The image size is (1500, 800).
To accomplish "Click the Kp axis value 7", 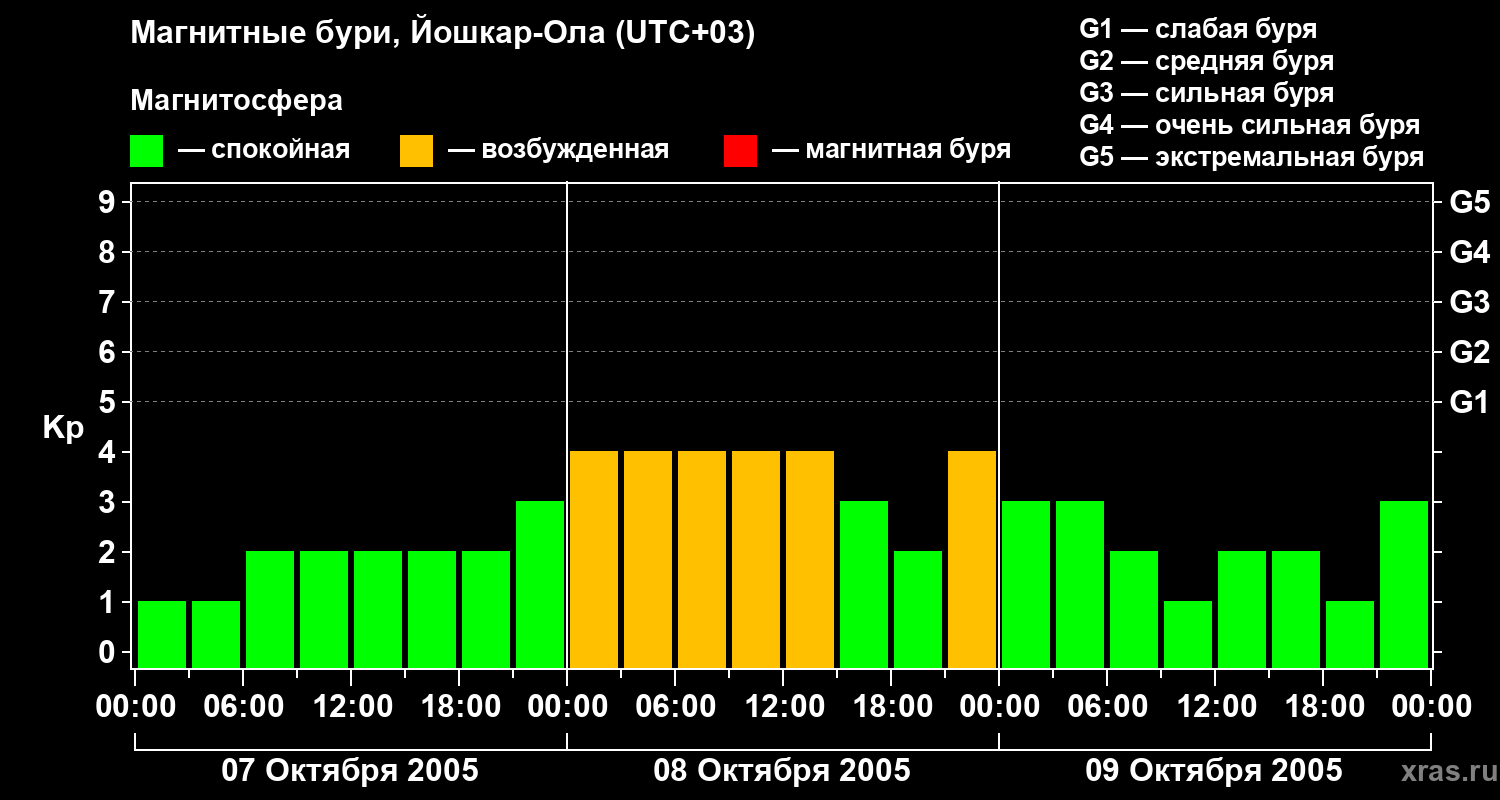I will point(109,302).
